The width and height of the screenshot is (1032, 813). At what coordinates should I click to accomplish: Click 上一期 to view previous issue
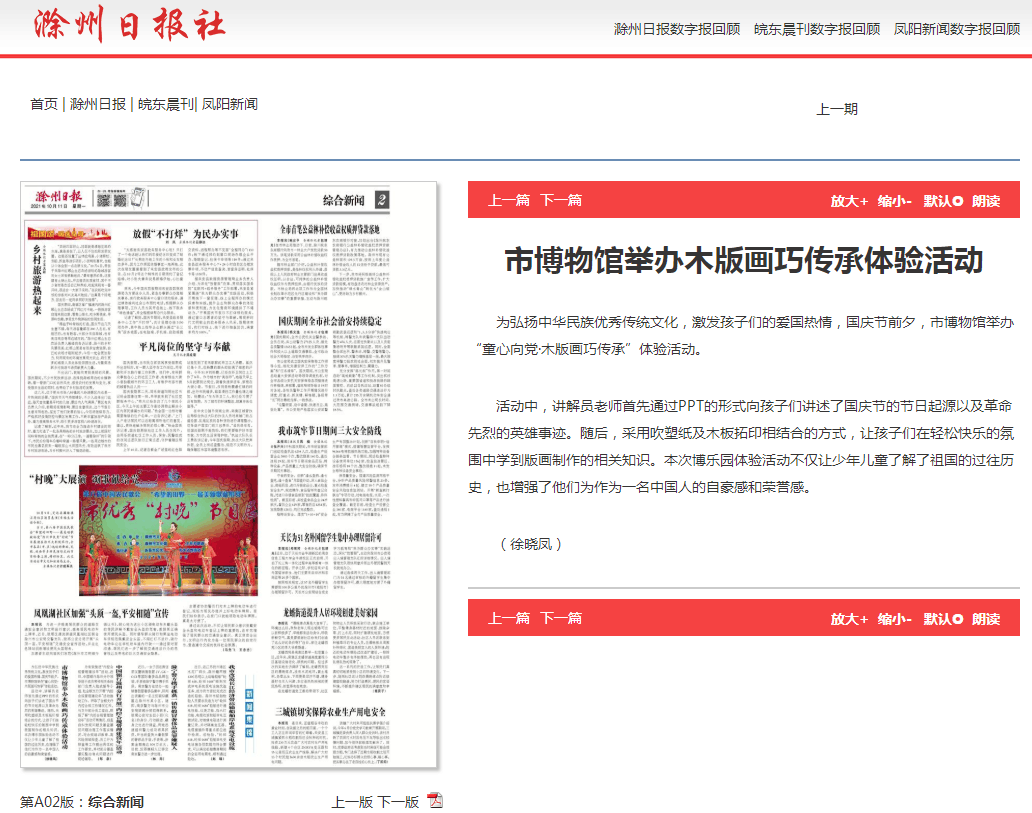coord(837,108)
